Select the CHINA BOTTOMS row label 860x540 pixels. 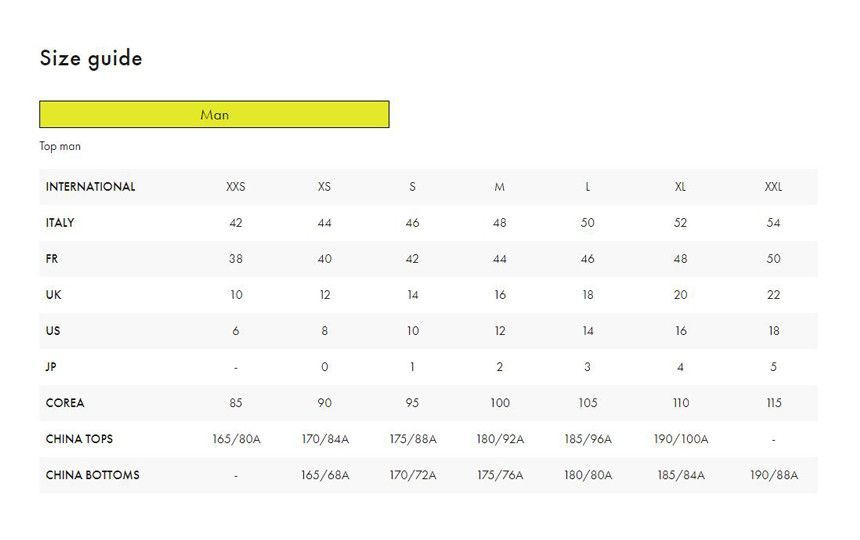[x=92, y=475]
